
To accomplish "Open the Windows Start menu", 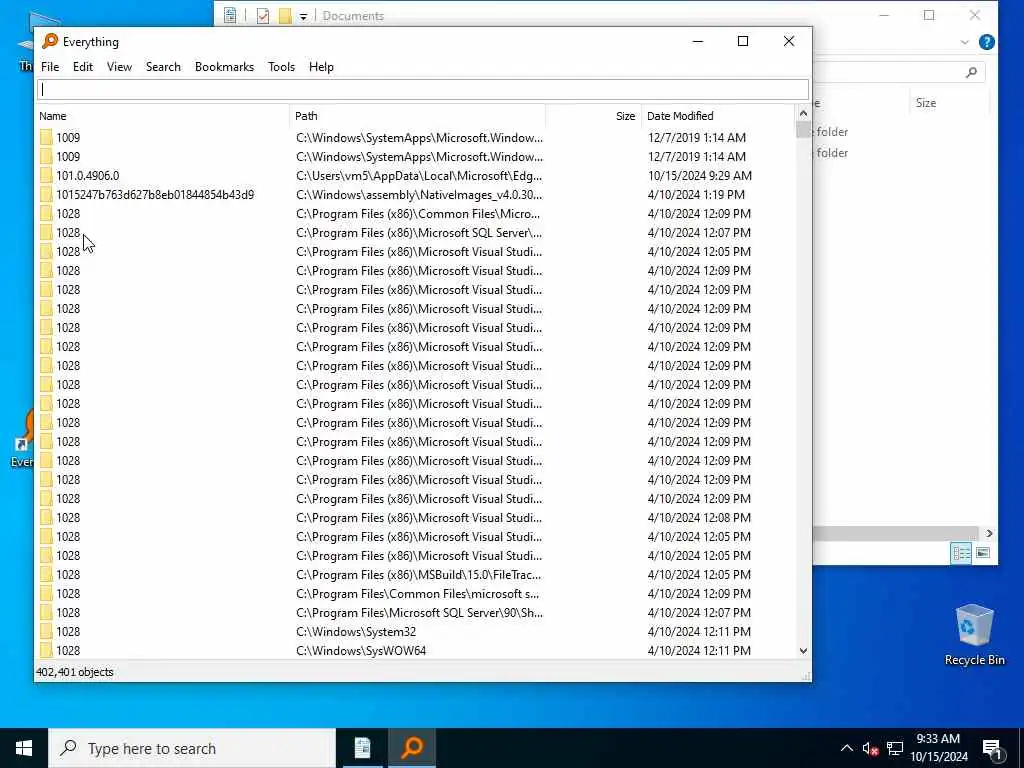I will click(x=24, y=748).
